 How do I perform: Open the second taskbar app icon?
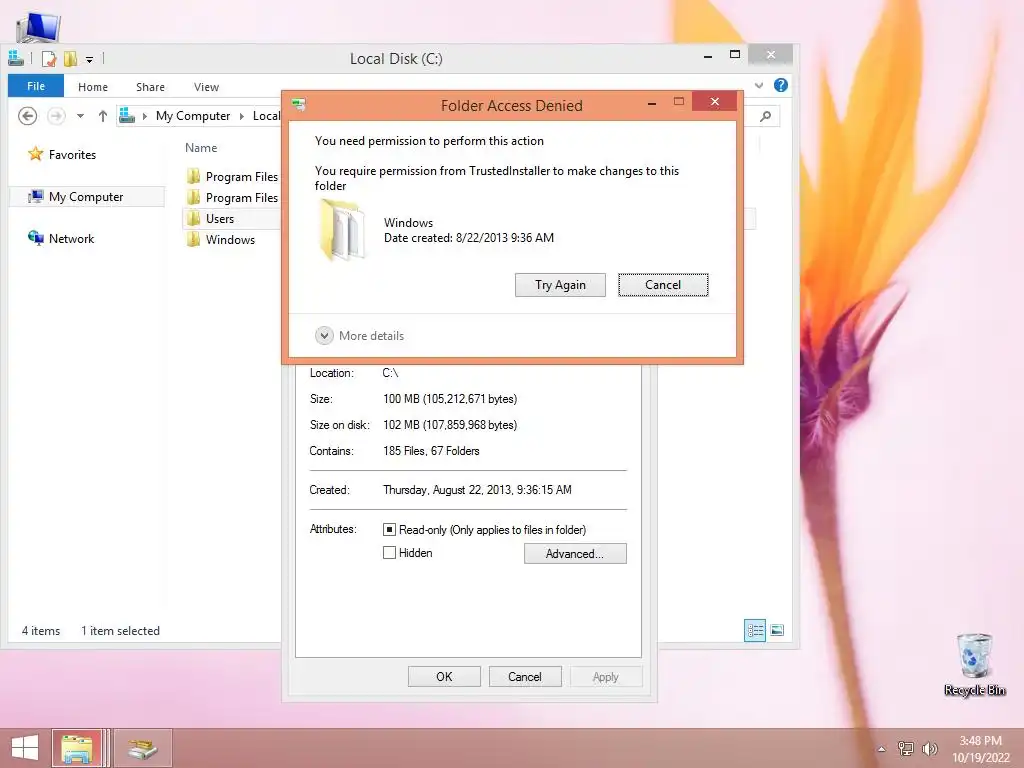click(x=142, y=748)
